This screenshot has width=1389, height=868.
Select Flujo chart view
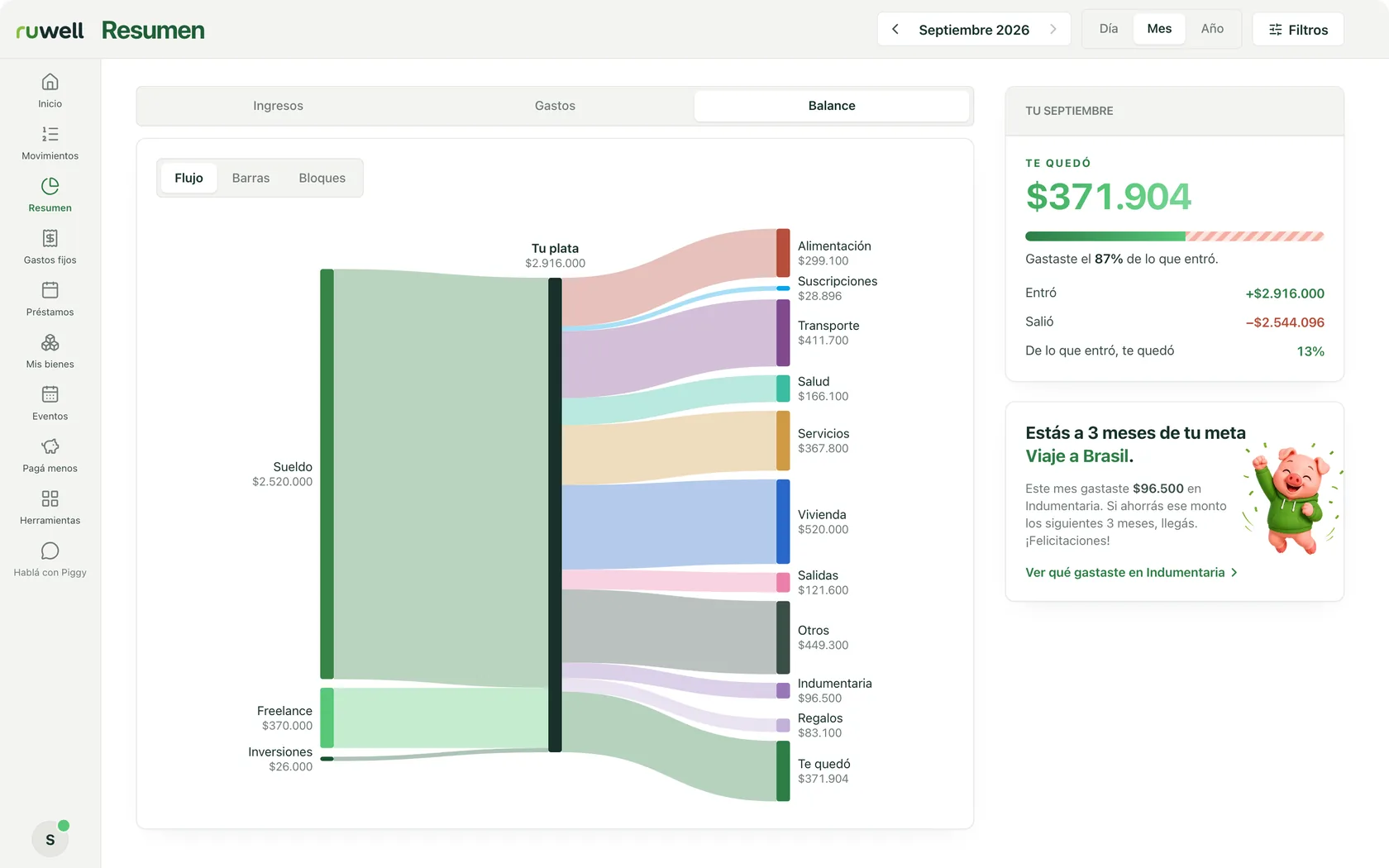(189, 178)
